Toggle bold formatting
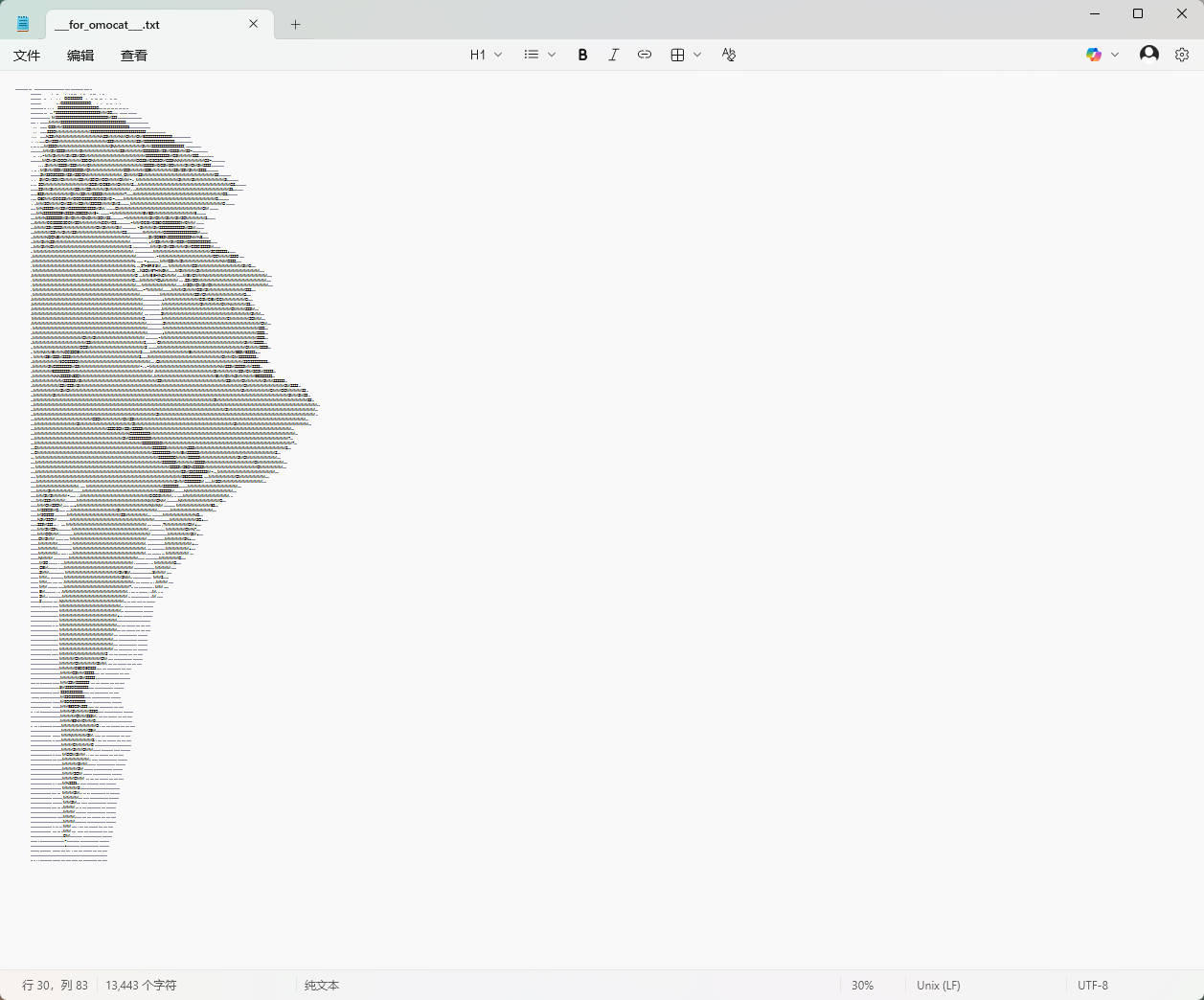This screenshot has height=1000, width=1204. 582,55
